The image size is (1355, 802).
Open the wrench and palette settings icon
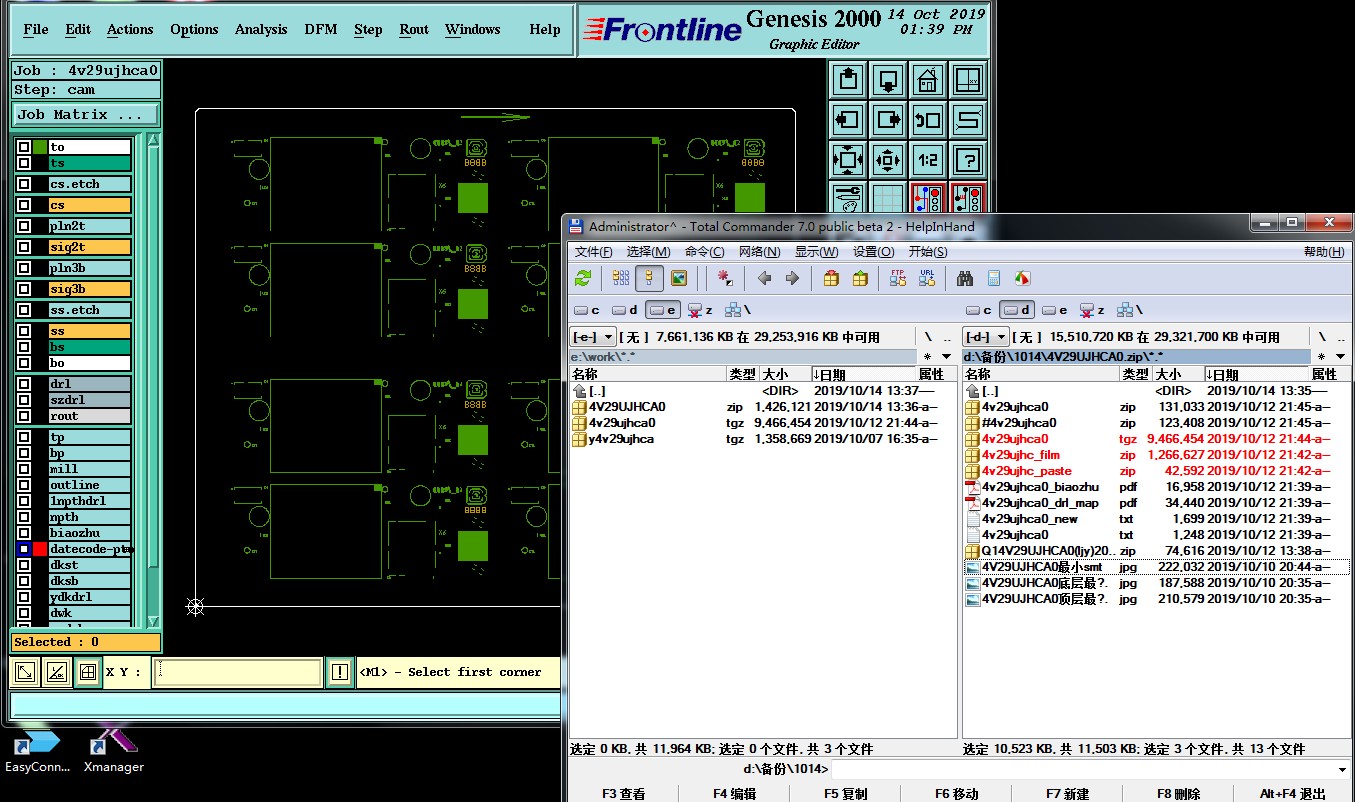coord(847,197)
